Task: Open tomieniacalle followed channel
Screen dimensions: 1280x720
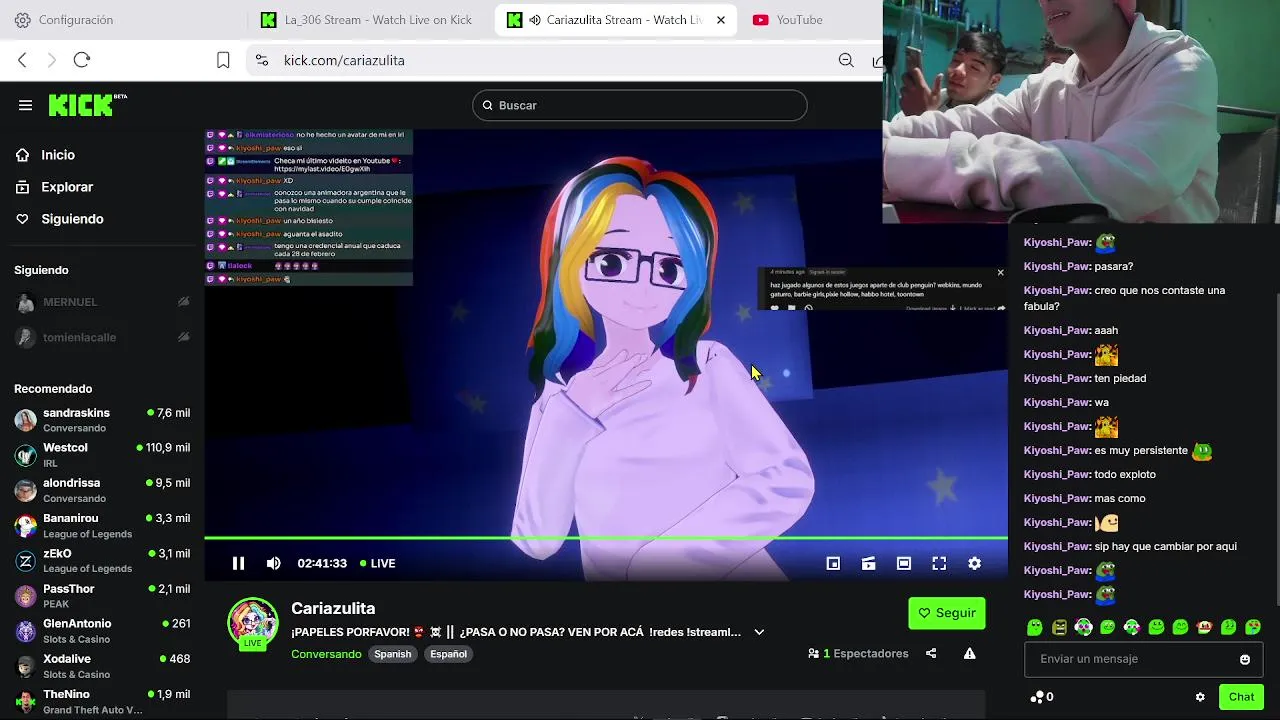Action: click(102, 337)
